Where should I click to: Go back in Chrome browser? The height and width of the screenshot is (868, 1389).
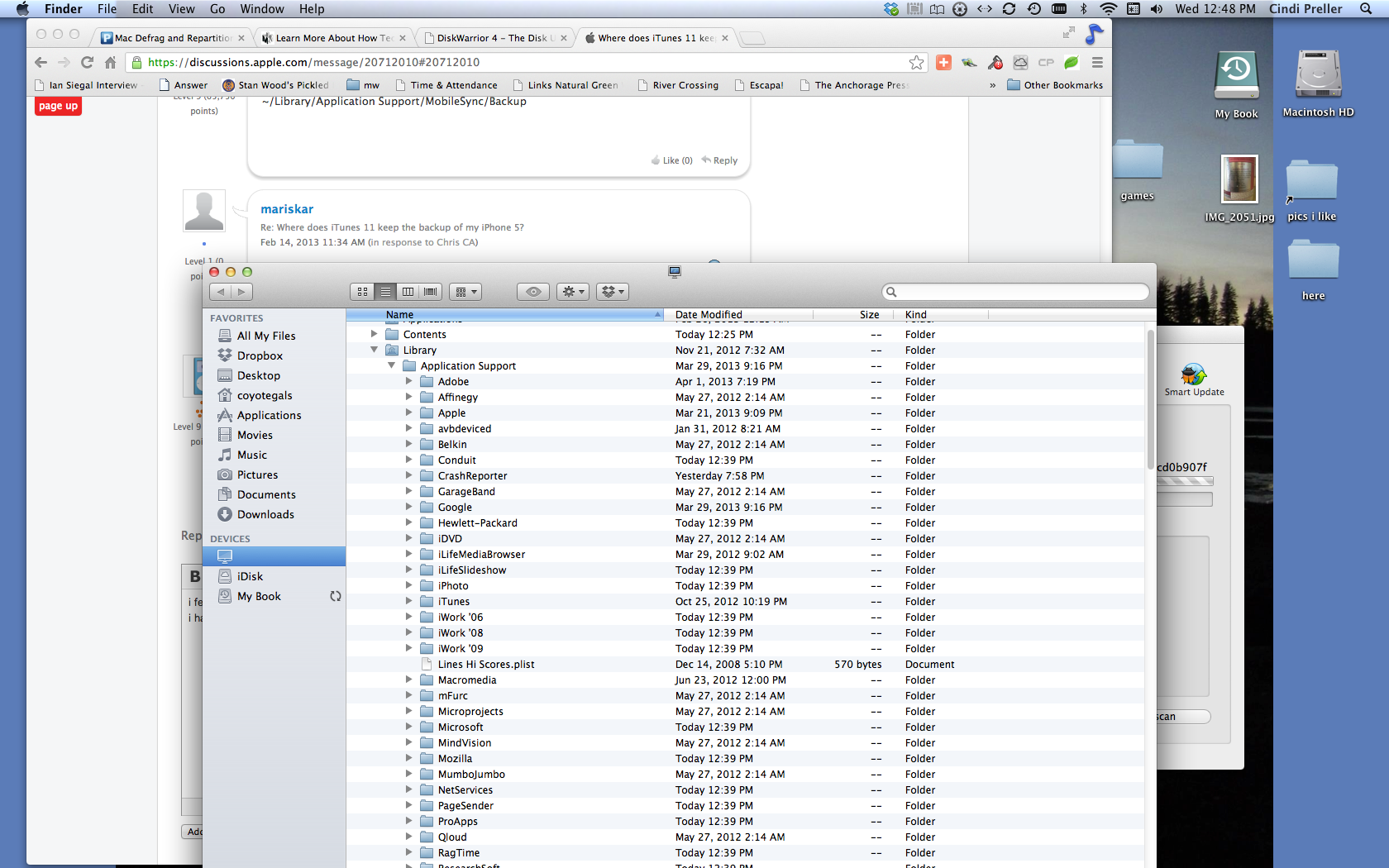(x=41, y=62)
